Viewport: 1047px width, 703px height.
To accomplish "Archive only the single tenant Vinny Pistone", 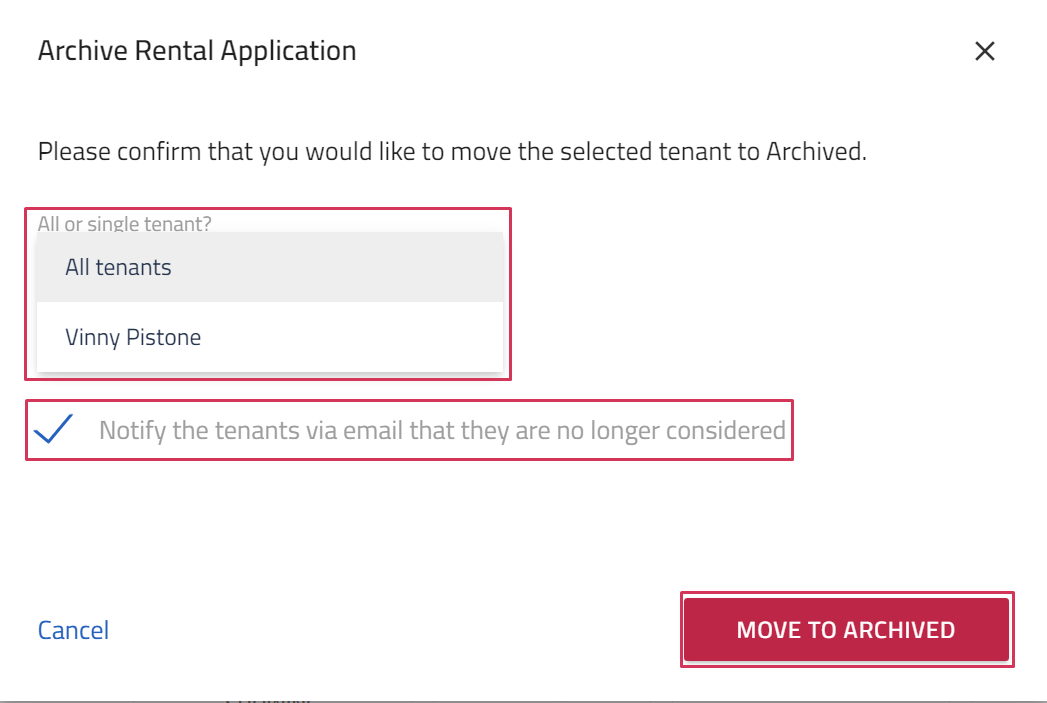I will pos(270,337).
